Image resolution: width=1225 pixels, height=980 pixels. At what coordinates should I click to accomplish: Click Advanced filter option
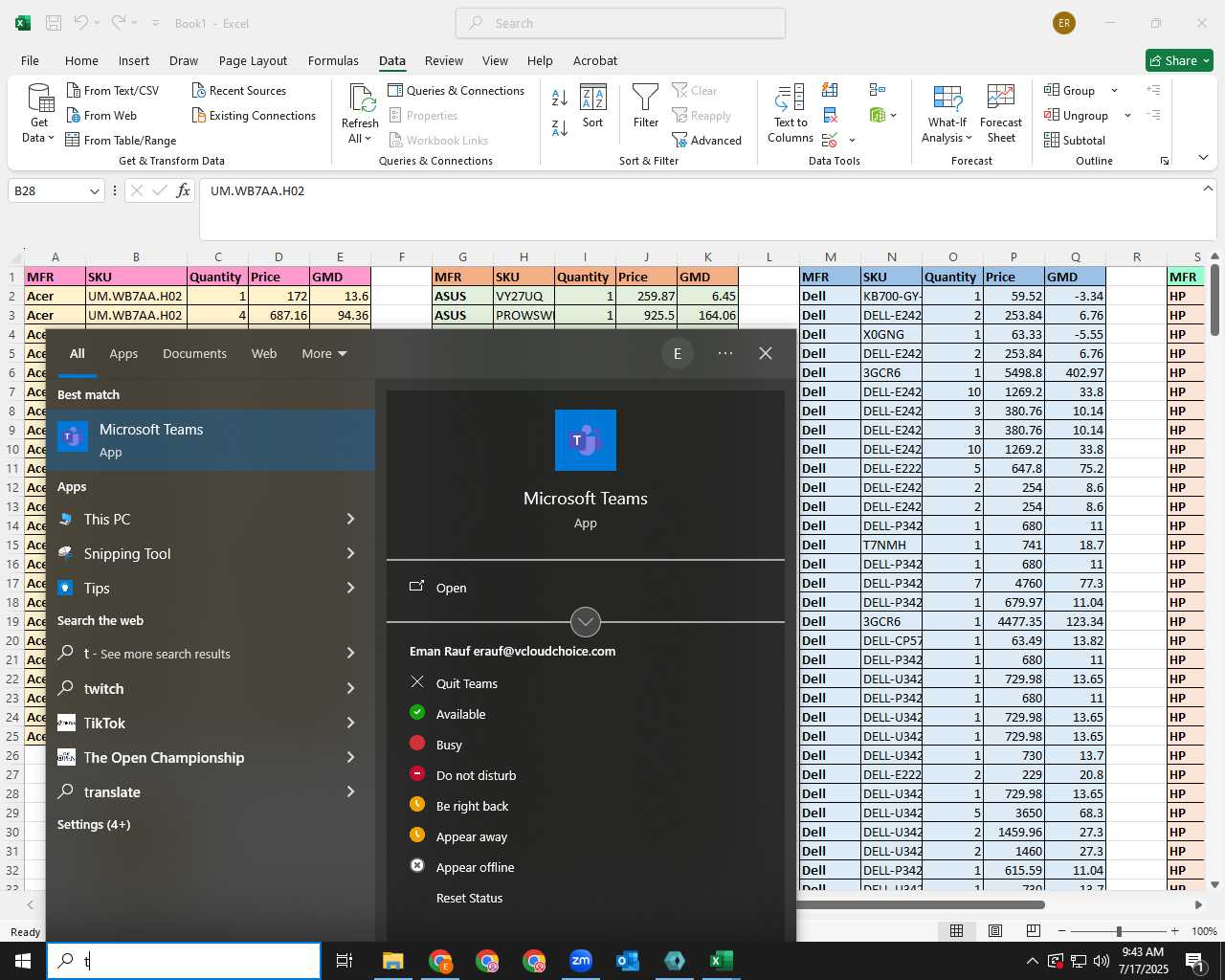click(x=707, y=140)
